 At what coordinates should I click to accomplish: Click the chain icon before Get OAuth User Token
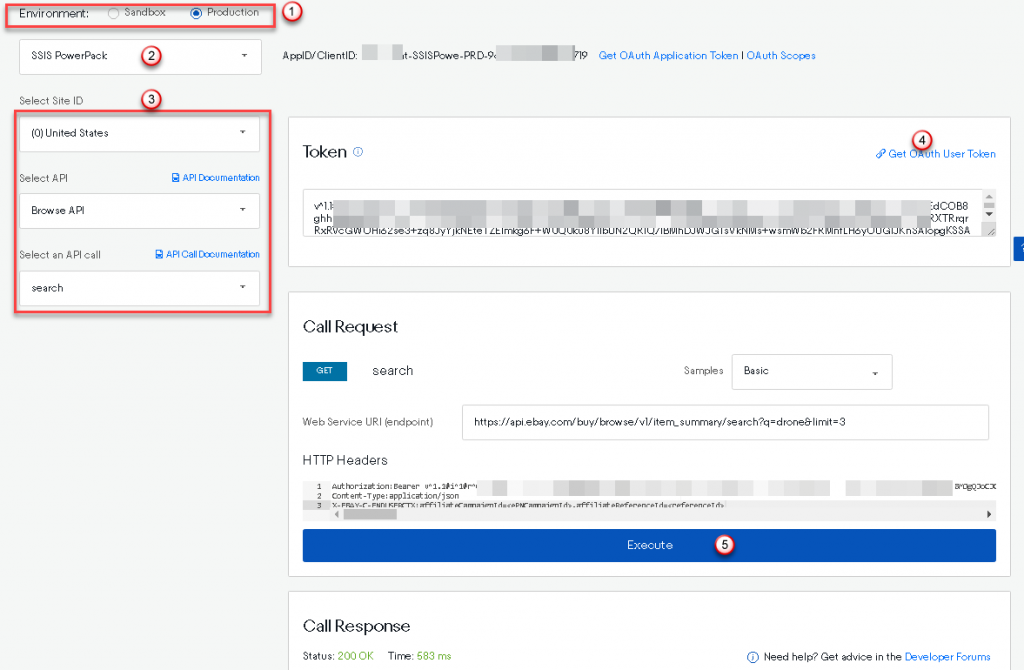click(880, 154)
